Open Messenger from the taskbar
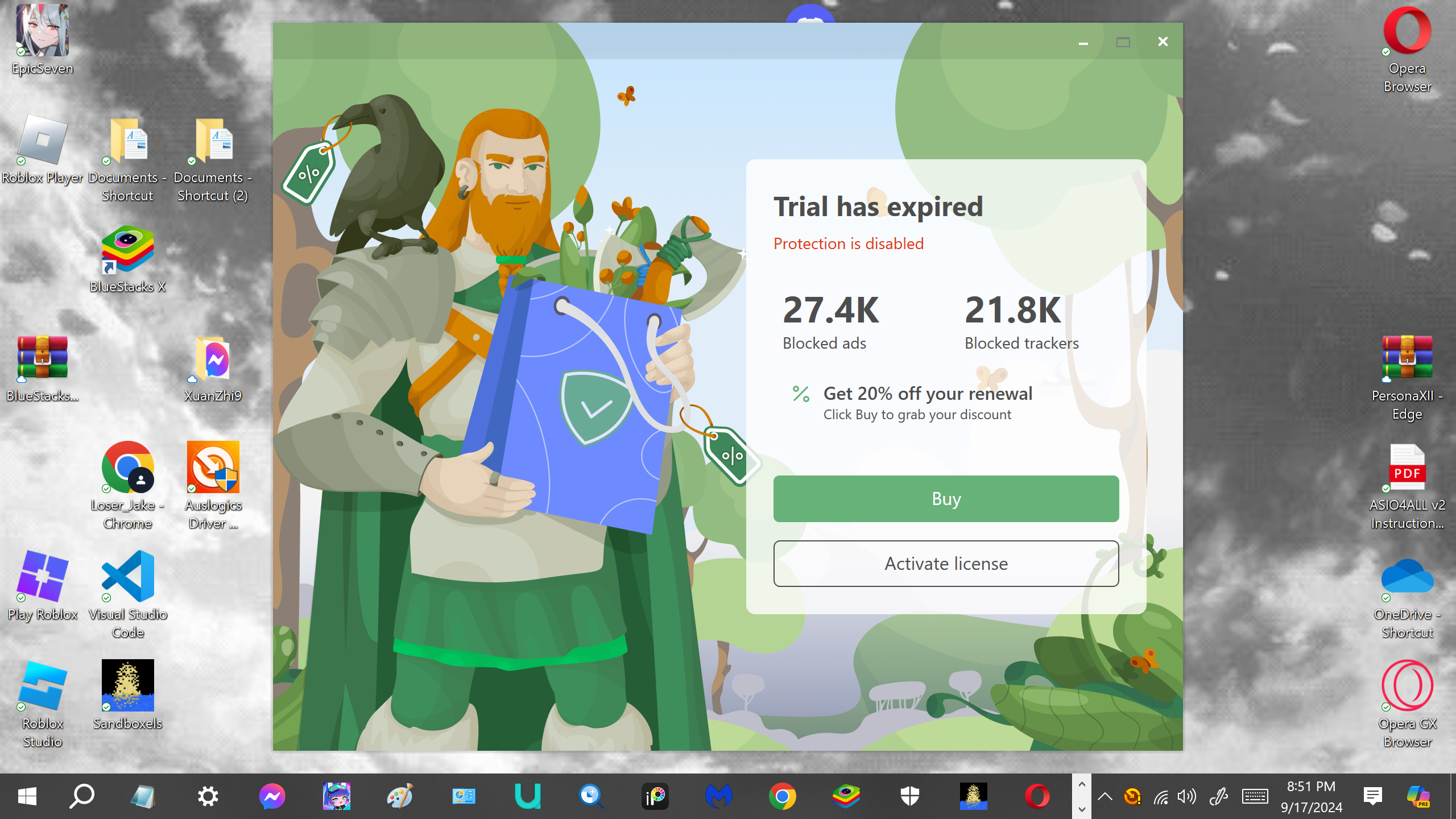Image resolution: width=1456 pixels, height=819 pixels. 272,796
